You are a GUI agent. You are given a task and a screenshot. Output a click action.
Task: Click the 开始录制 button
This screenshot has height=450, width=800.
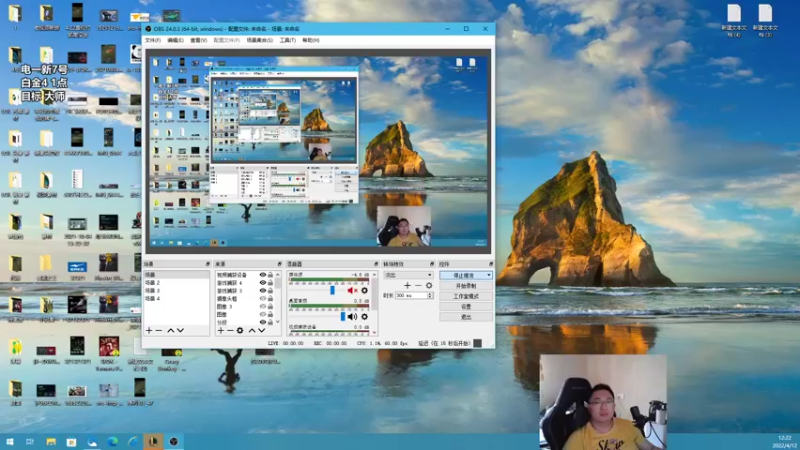point(466,286)
